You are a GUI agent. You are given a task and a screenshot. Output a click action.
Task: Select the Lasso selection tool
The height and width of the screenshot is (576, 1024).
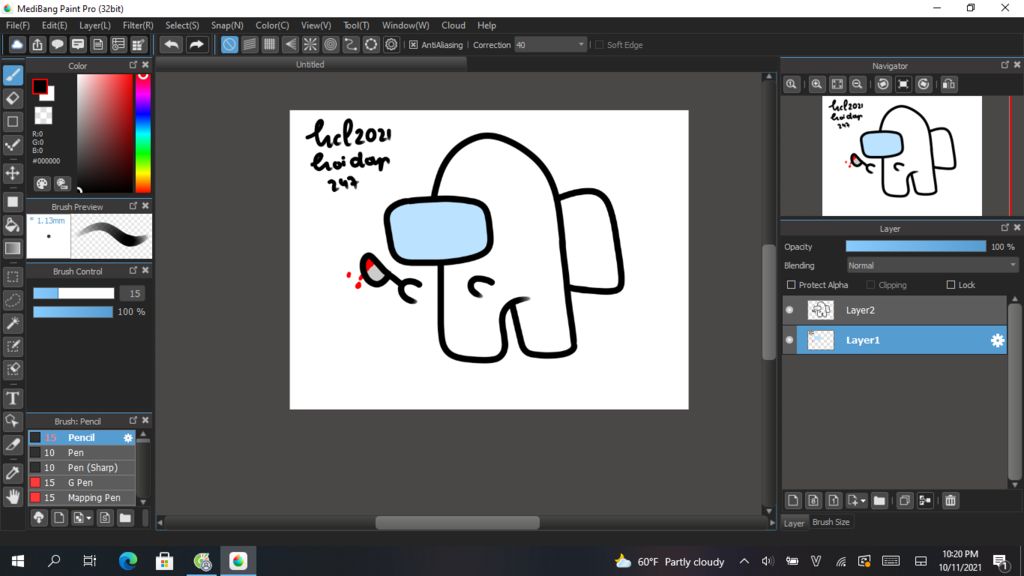(x=13, y=300)
